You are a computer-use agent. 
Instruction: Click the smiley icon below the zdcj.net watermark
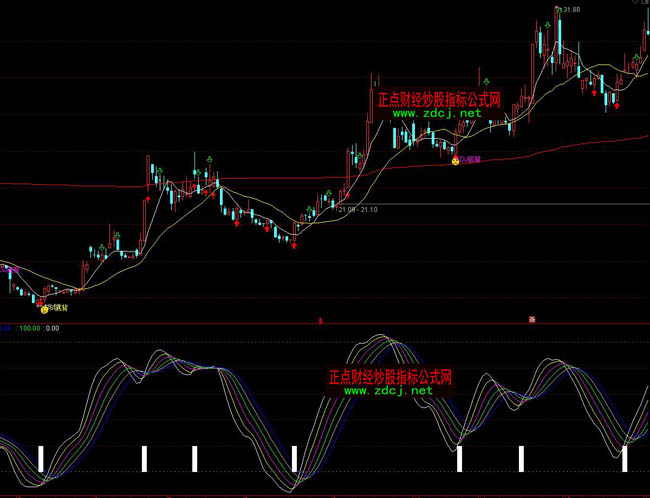point(455,159)
